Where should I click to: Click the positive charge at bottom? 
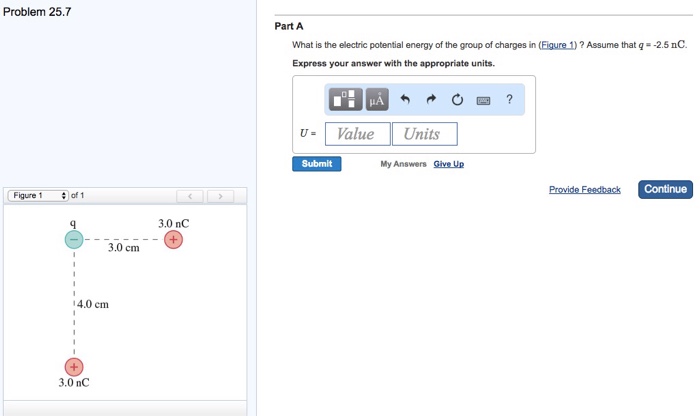coord(74,367)
